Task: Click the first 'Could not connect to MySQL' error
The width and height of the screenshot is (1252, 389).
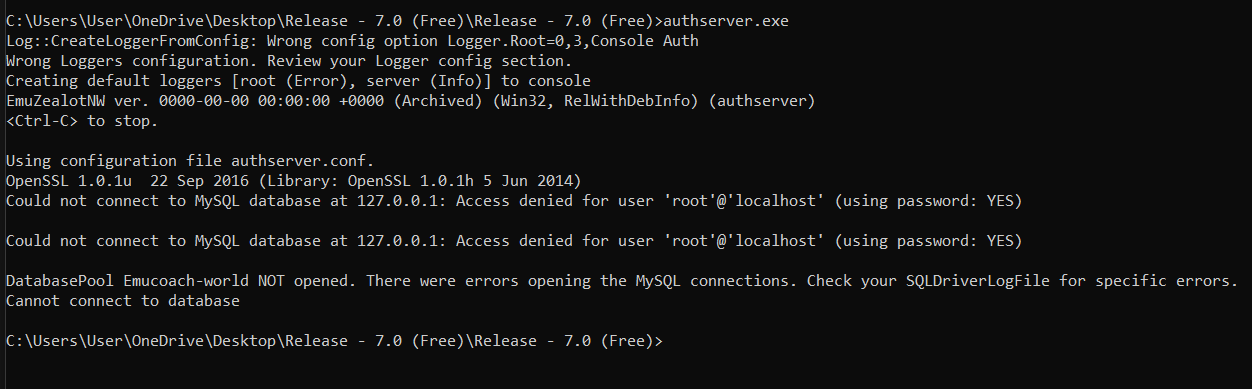Action: (x=514, y=200)
